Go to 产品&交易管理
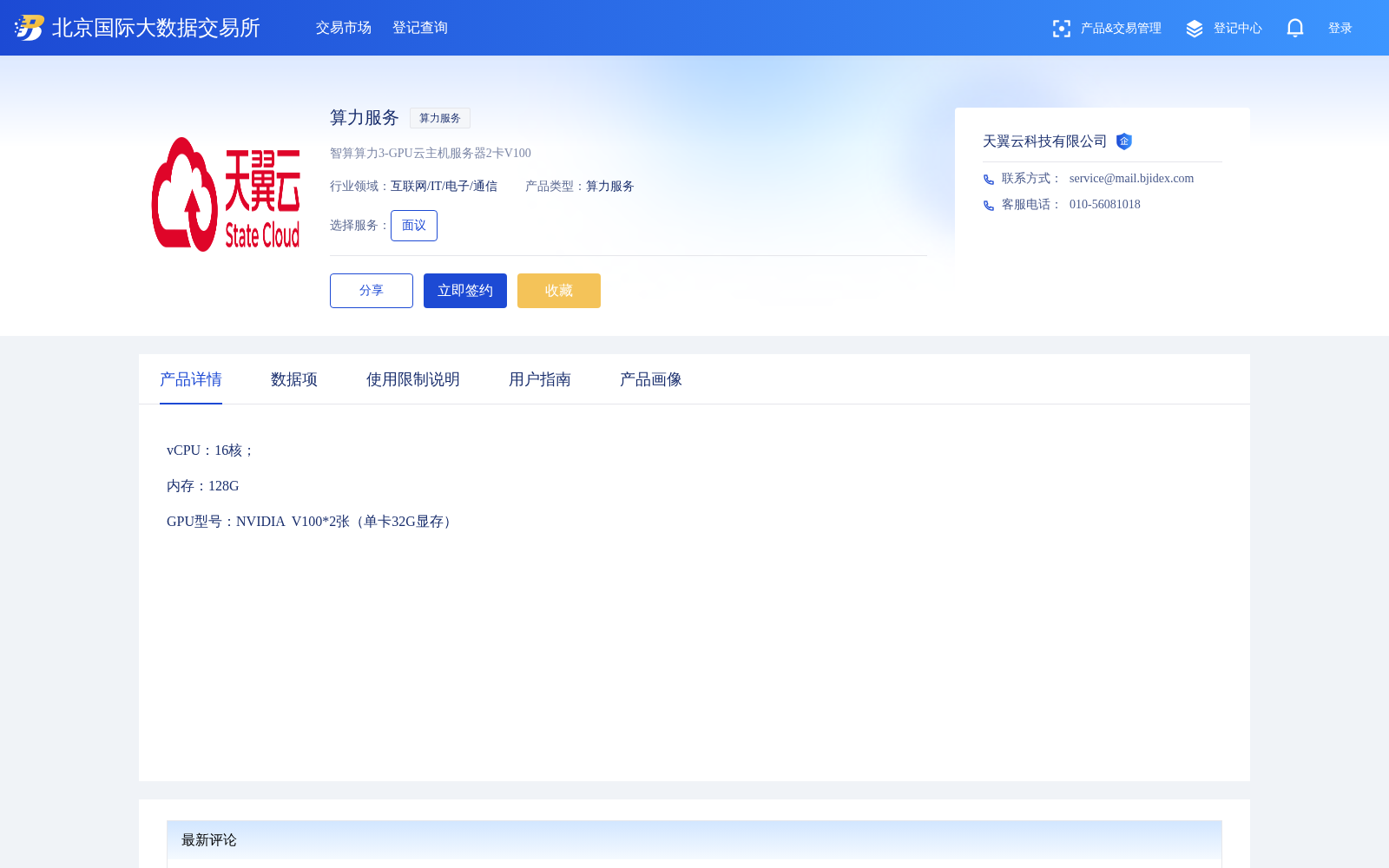The width and height of the screenshot is (1389, 868). 1121,29
